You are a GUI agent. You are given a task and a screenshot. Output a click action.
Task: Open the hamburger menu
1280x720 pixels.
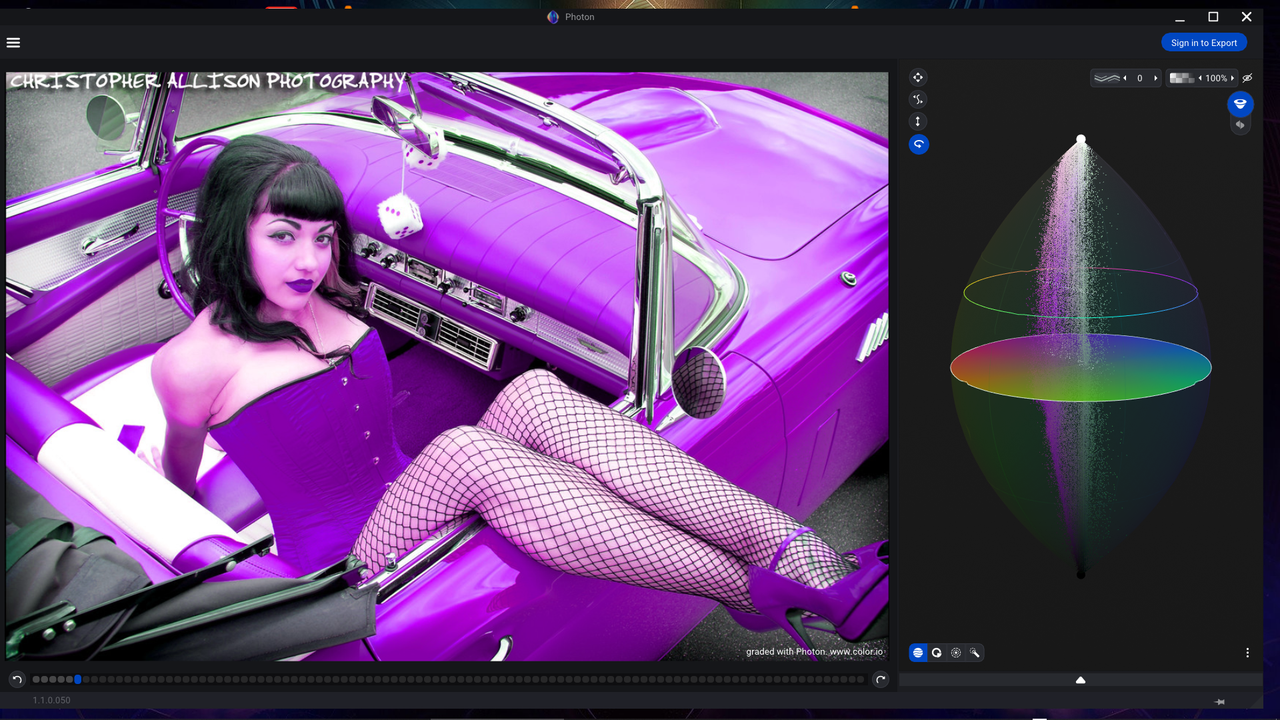(x=13, y=43)
